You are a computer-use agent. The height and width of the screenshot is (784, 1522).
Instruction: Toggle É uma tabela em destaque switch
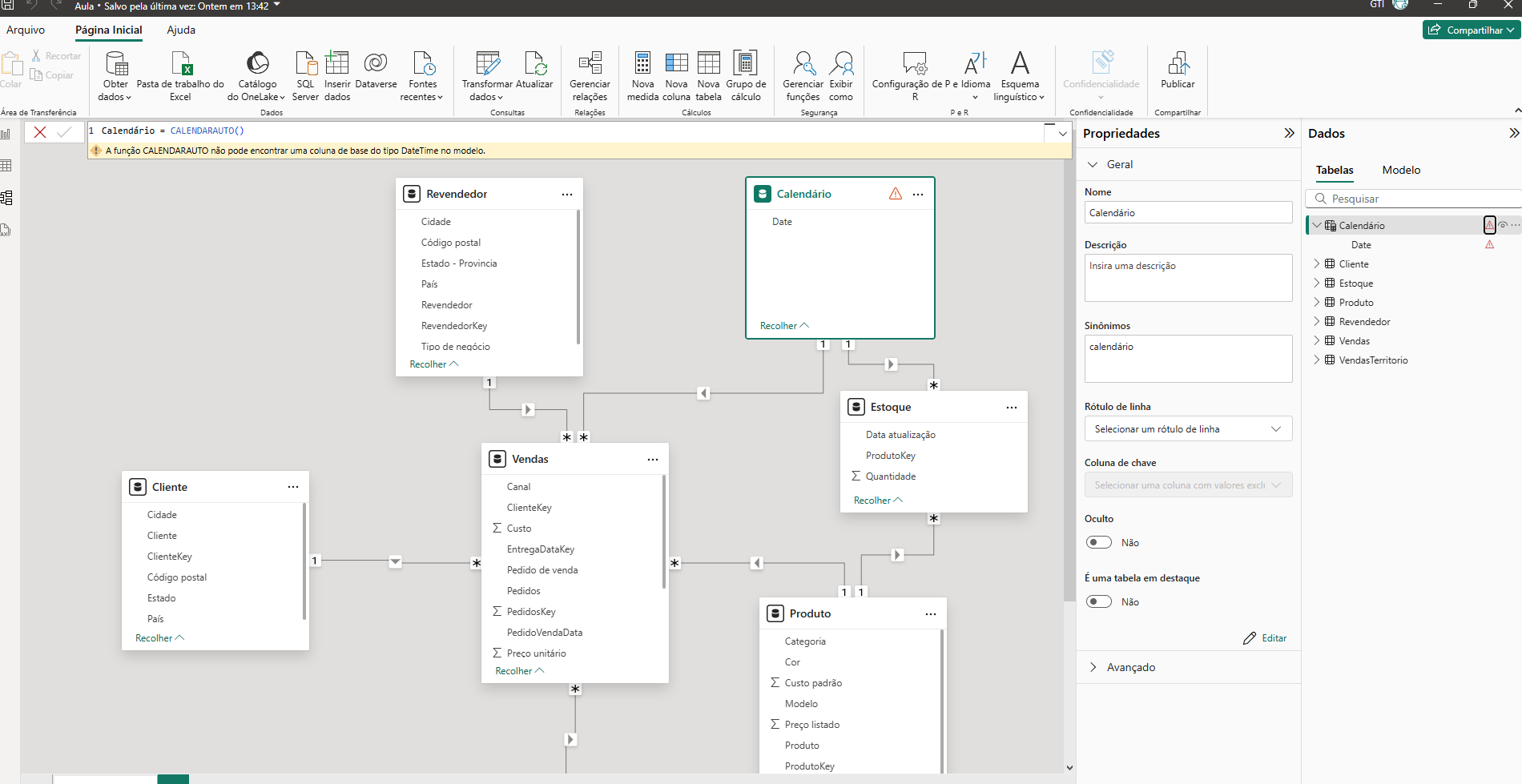(1099, 601)
